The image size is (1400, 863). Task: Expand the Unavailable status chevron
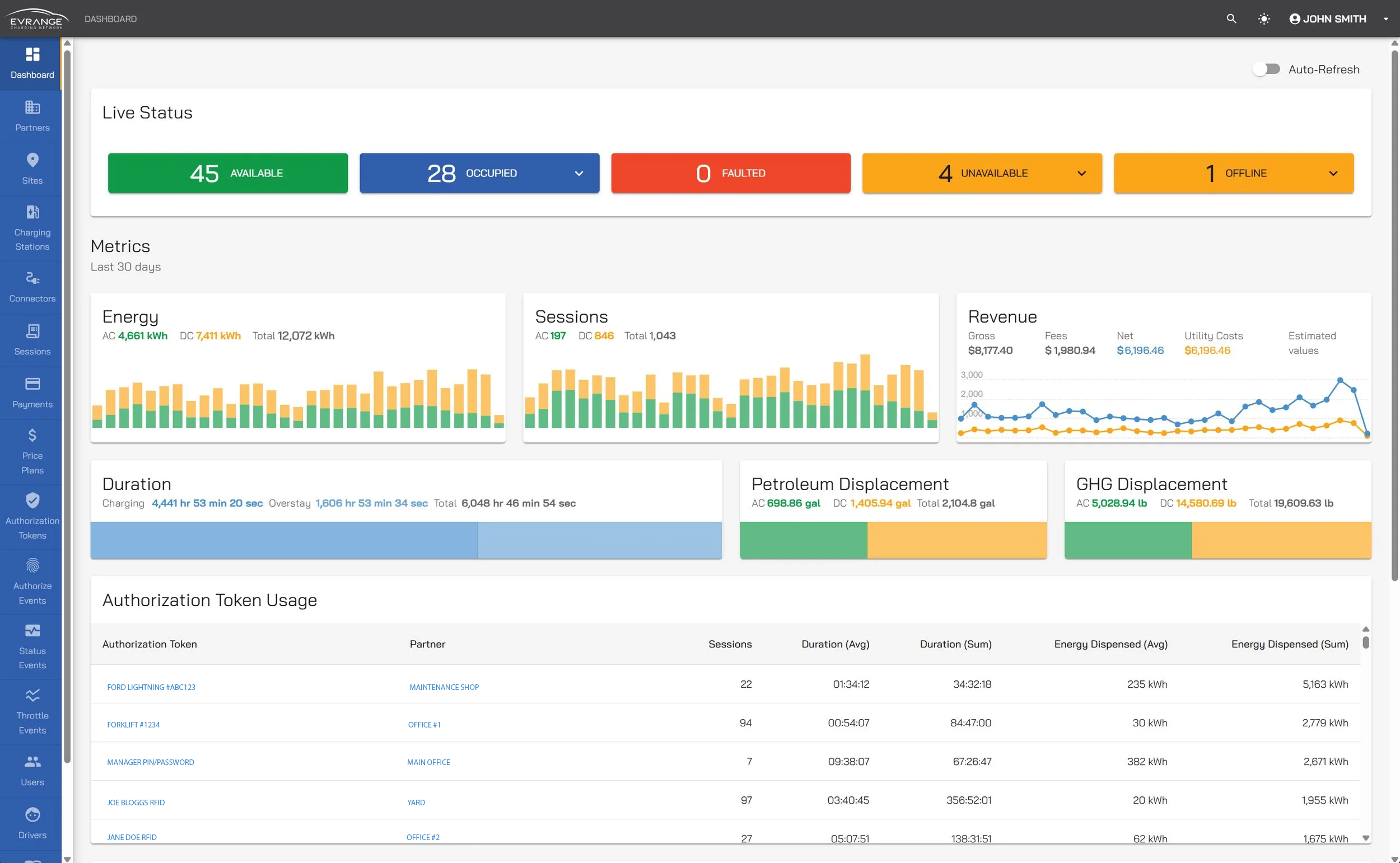click(1081, 174)
